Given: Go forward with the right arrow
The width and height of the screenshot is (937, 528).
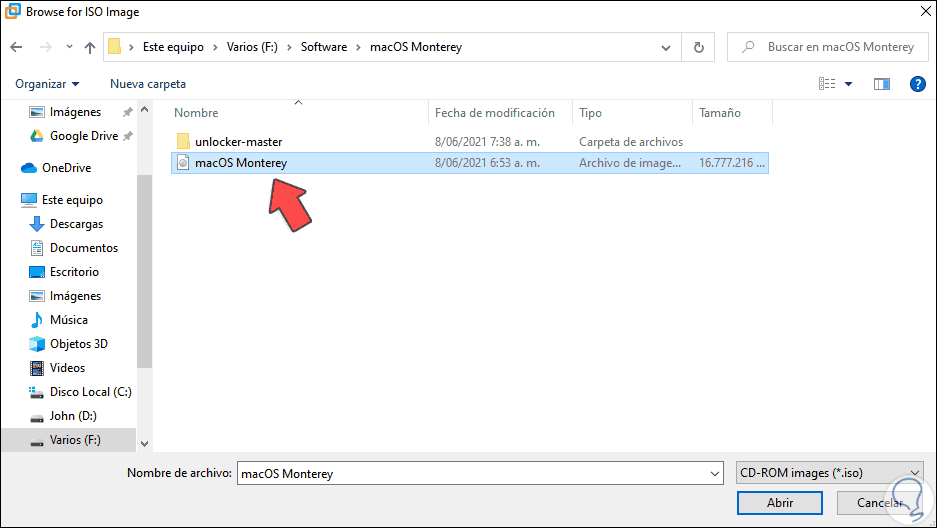Looking at the screenshot, I should (x=45, y=47).
